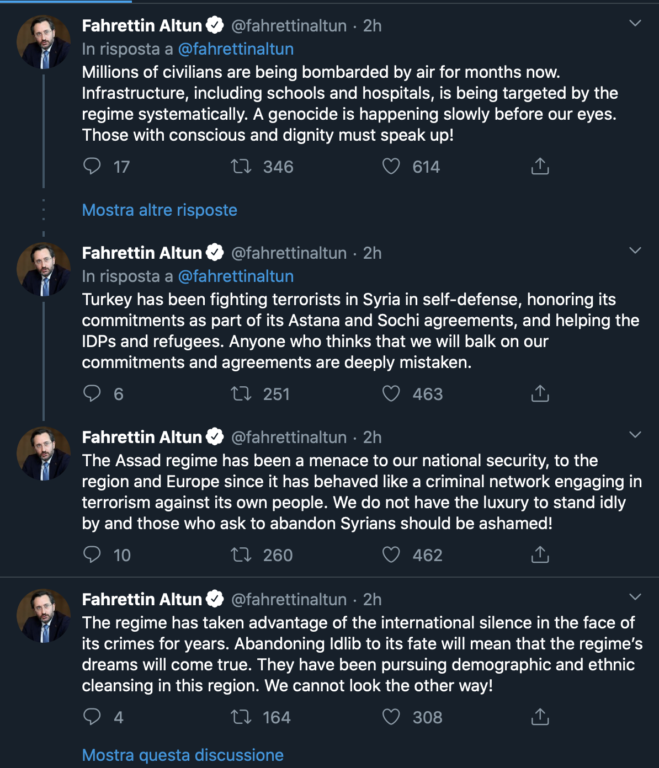The width and height of the screenshot is (659, 768).
Task: Like the tweet with 614 likes
Action: click(391, 167)
